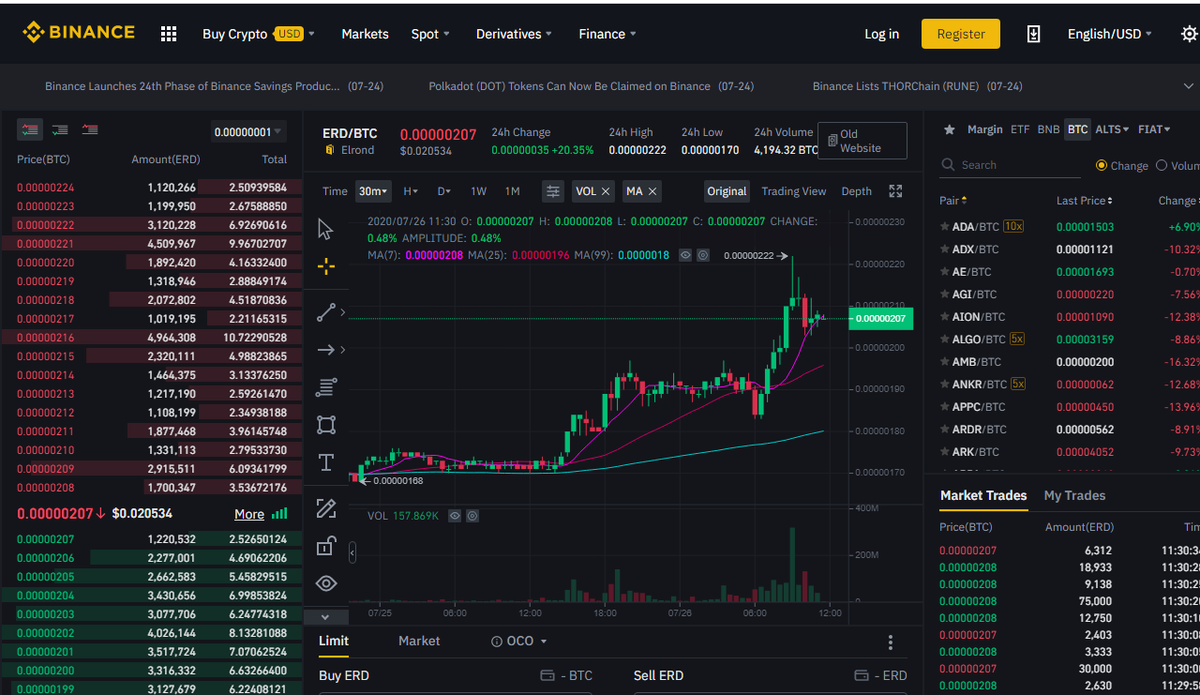Click the pair Search field
Image resolution: width=1200 pixels, height=695 pixels.
(x=1010, y=165)
